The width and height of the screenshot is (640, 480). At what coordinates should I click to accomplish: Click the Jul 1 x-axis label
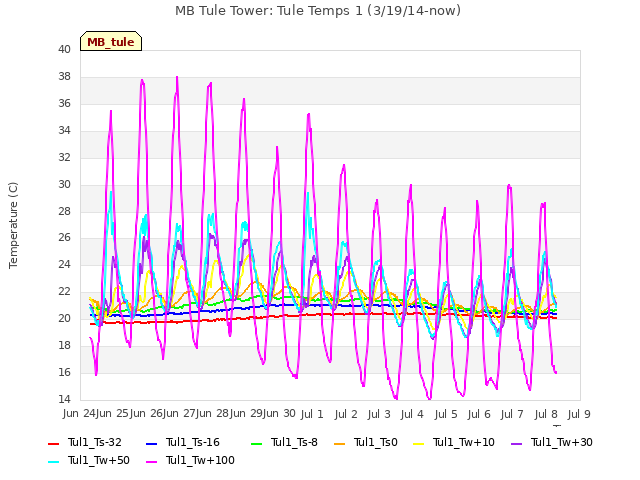[x=312, y=414]
